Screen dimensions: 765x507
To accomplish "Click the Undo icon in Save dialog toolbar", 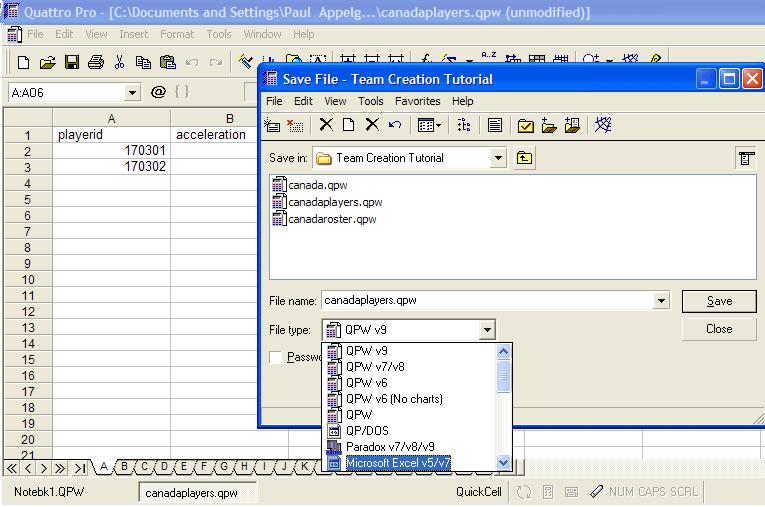I will (x=395, y=125).
